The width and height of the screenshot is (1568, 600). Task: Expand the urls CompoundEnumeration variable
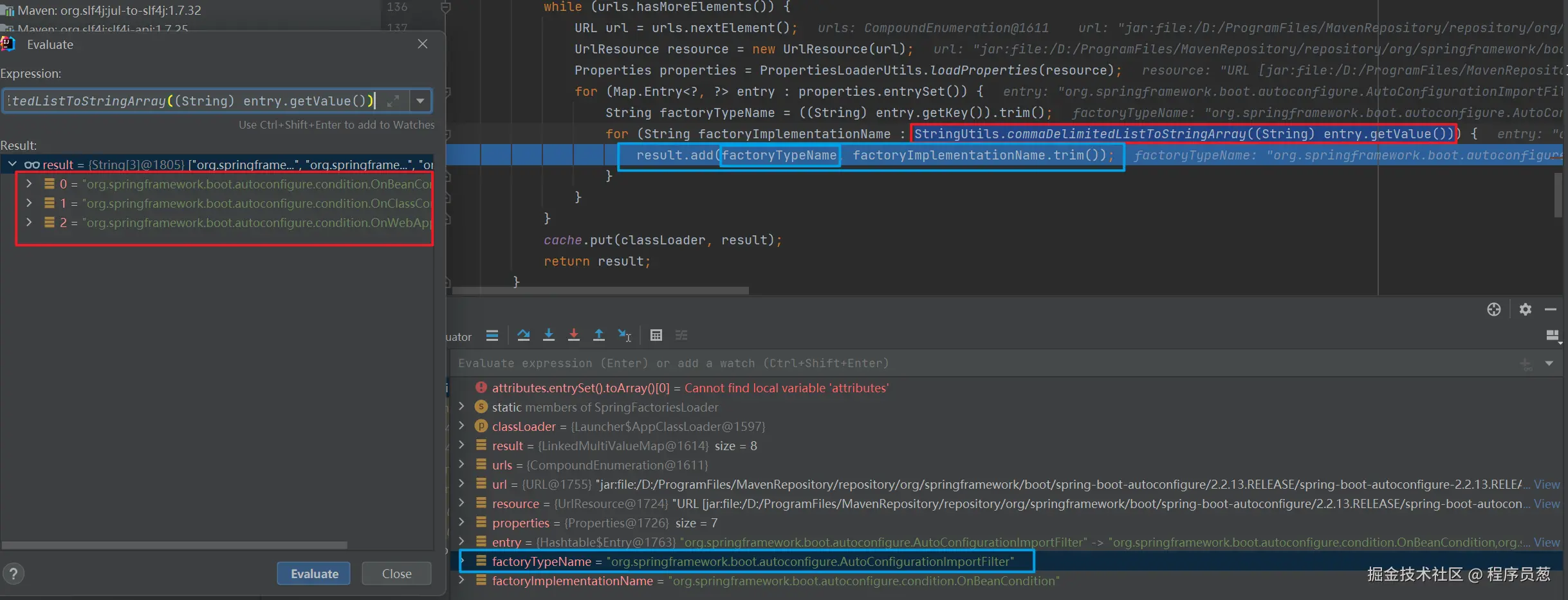coord(461,464)
